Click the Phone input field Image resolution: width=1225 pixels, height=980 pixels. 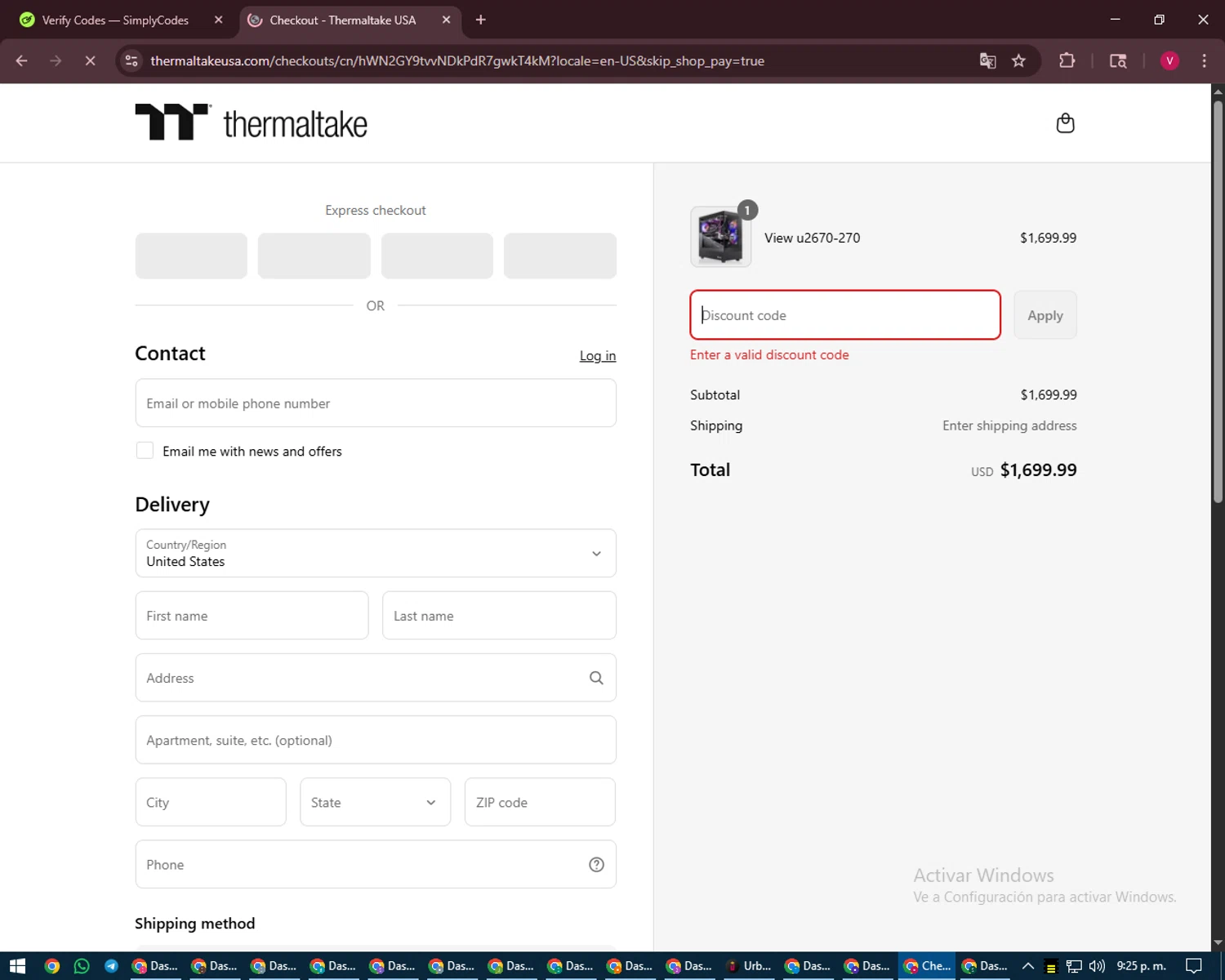coord(376,864)
